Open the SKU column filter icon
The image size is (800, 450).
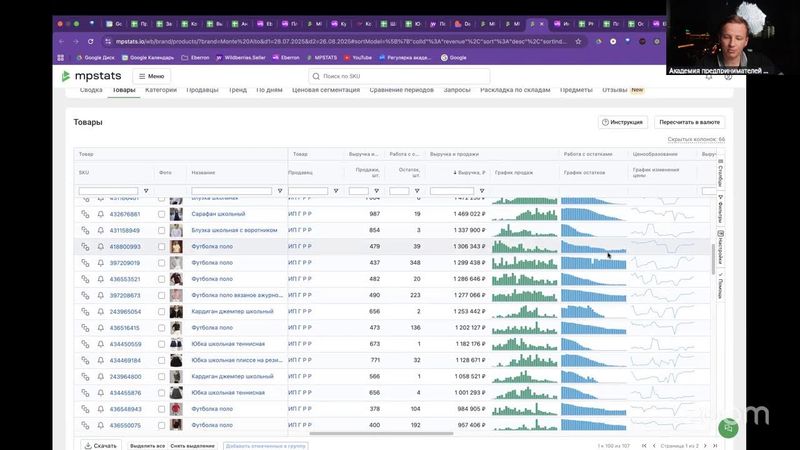pos(146,191)
